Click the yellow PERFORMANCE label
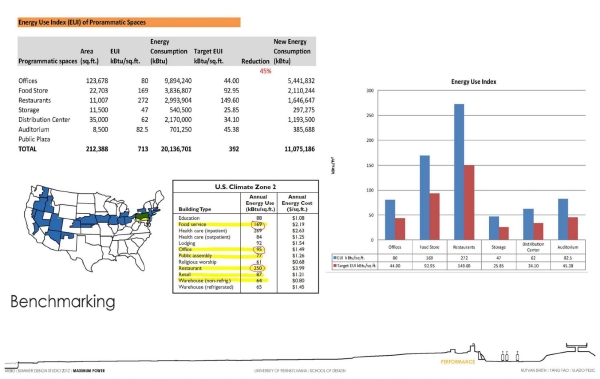 pos(458,362)
